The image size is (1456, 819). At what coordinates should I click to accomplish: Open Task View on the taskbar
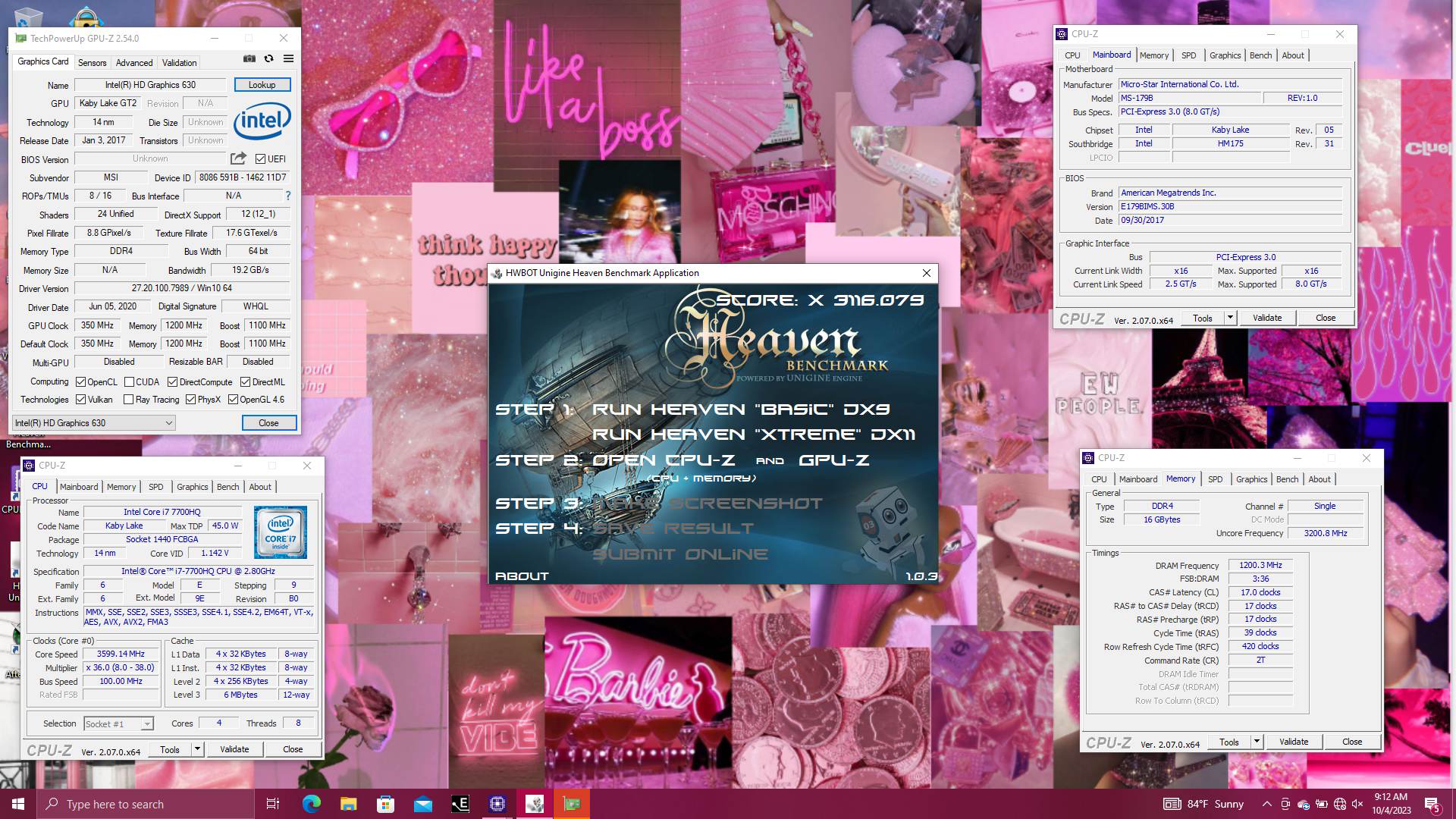click(x=273, y=804)
